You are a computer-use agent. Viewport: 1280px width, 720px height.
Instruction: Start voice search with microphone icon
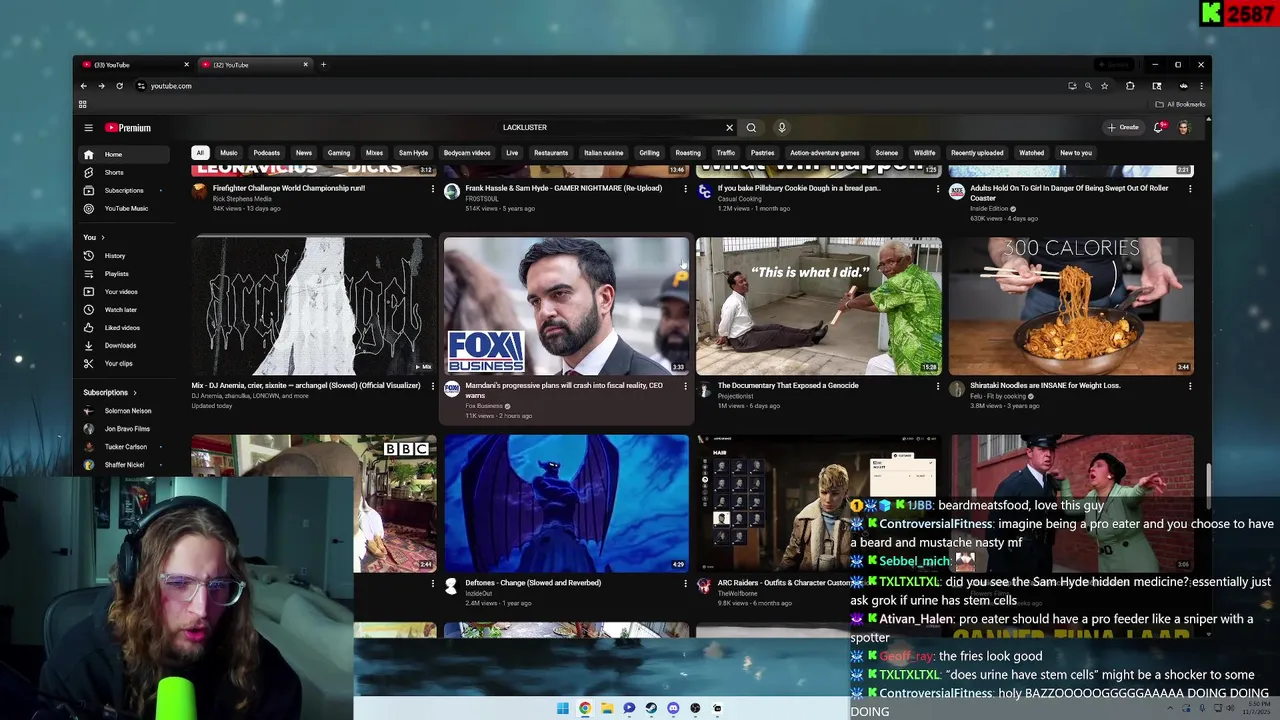coord(782,127)
